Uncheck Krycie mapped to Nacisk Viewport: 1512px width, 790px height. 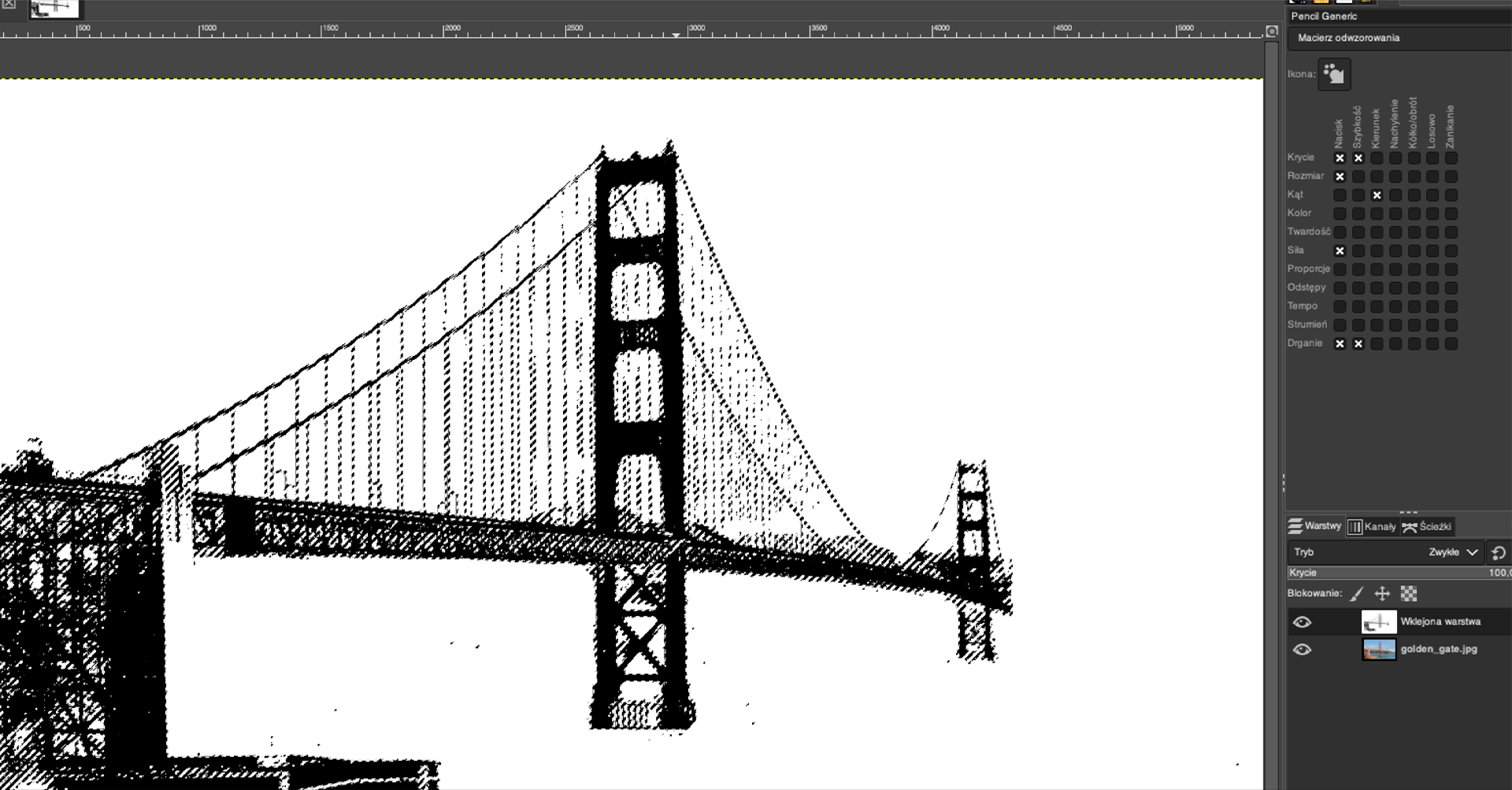[x=1340, y=158]
